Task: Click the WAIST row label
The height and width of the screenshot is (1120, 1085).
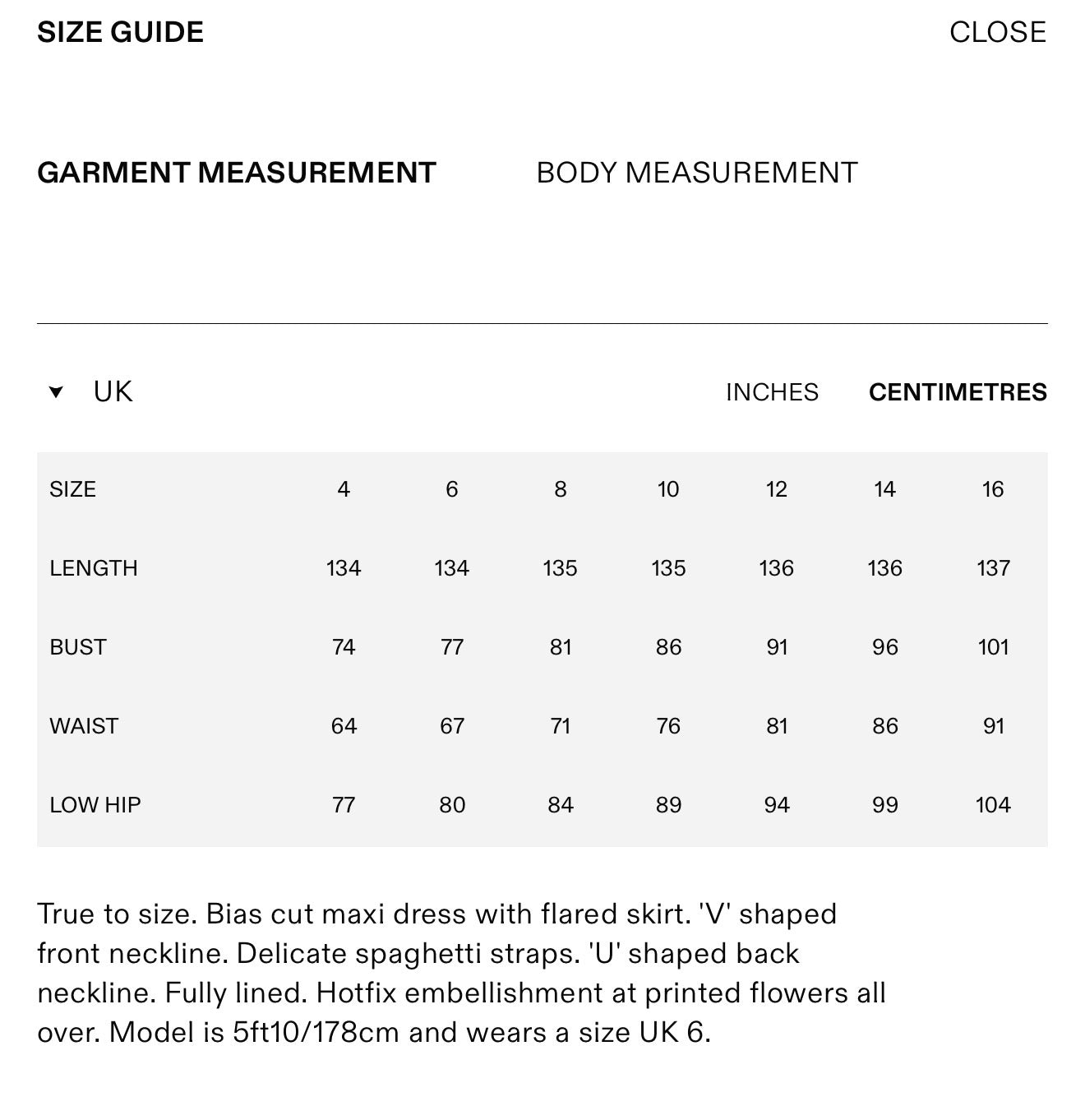Action: point(84,726)
